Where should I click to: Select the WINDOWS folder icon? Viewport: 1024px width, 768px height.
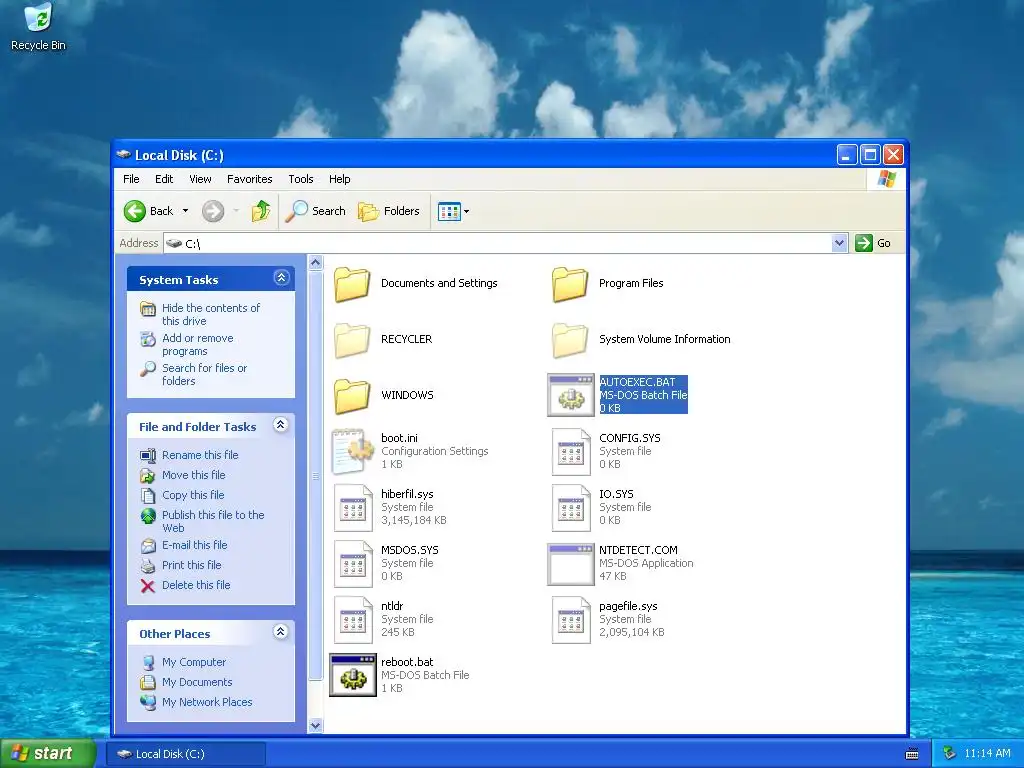(x=353, y=395)
